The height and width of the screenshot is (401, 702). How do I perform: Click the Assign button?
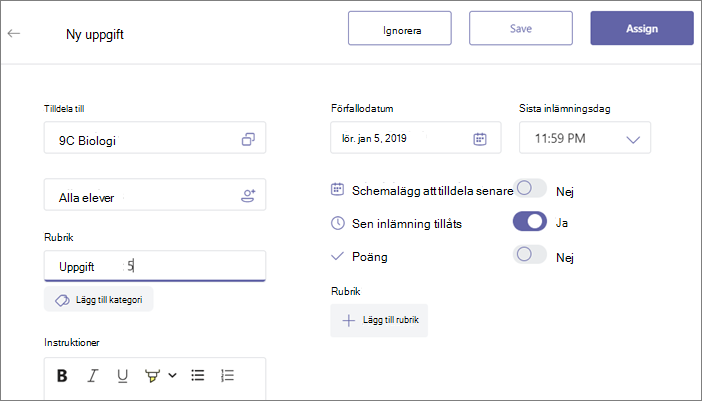coord(642,29)
